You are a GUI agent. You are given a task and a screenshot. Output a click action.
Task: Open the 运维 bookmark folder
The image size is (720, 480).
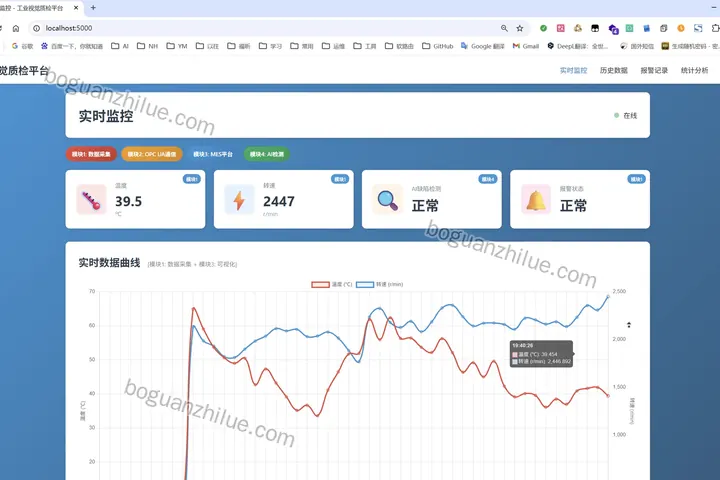(333, 46)
